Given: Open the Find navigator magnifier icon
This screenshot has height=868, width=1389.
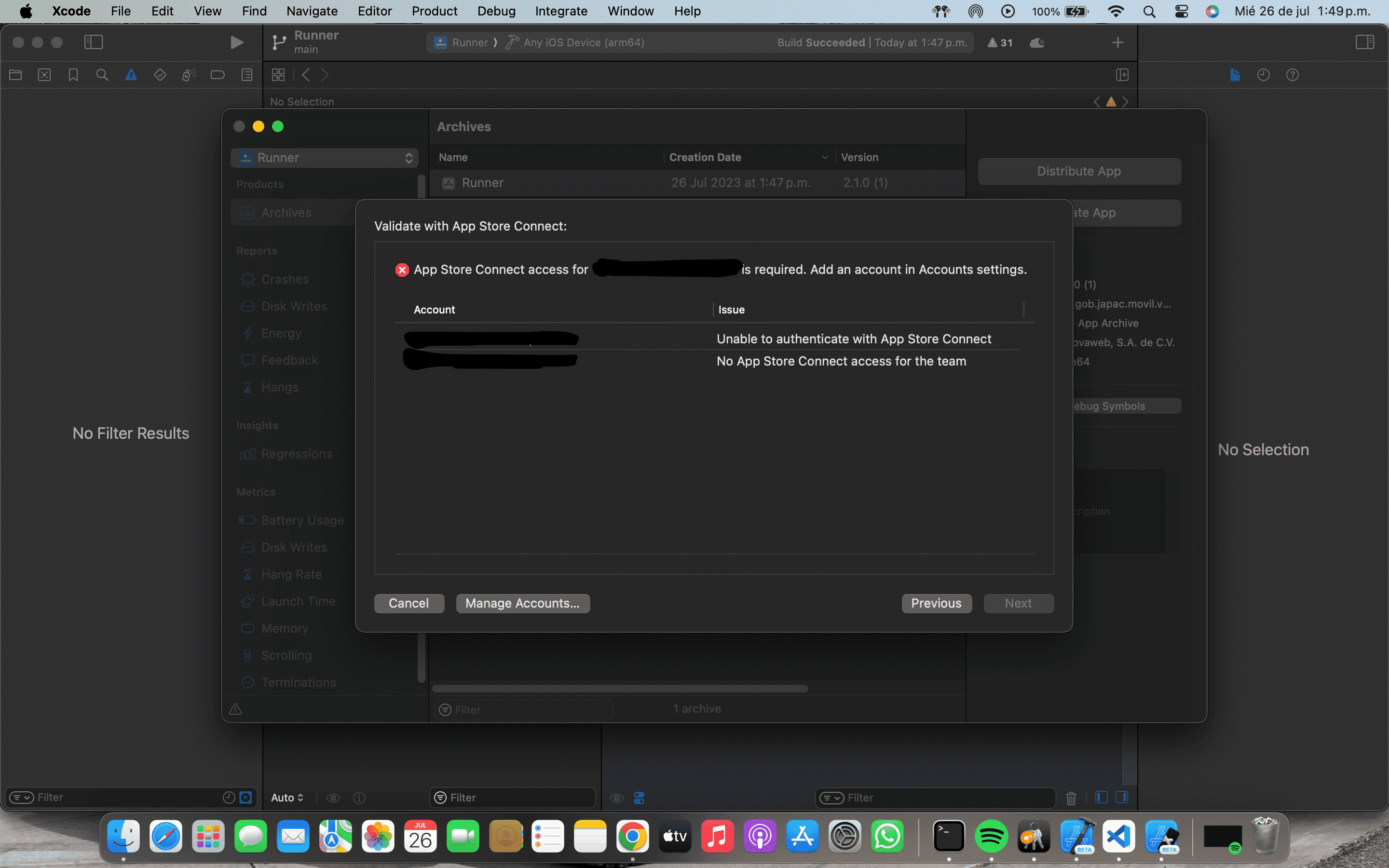Looking at the screenshot, I should tap(102, 75).
